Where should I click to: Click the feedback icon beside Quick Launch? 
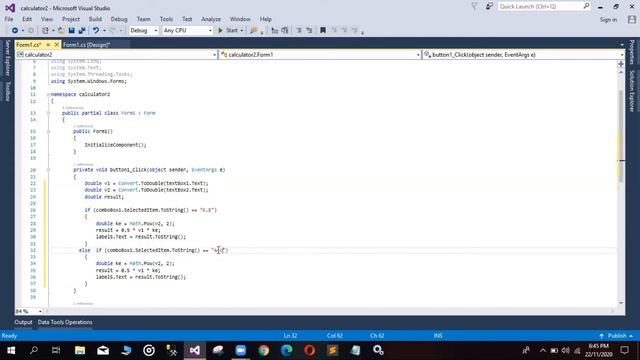pyautogui.click(x=489, y=6)
